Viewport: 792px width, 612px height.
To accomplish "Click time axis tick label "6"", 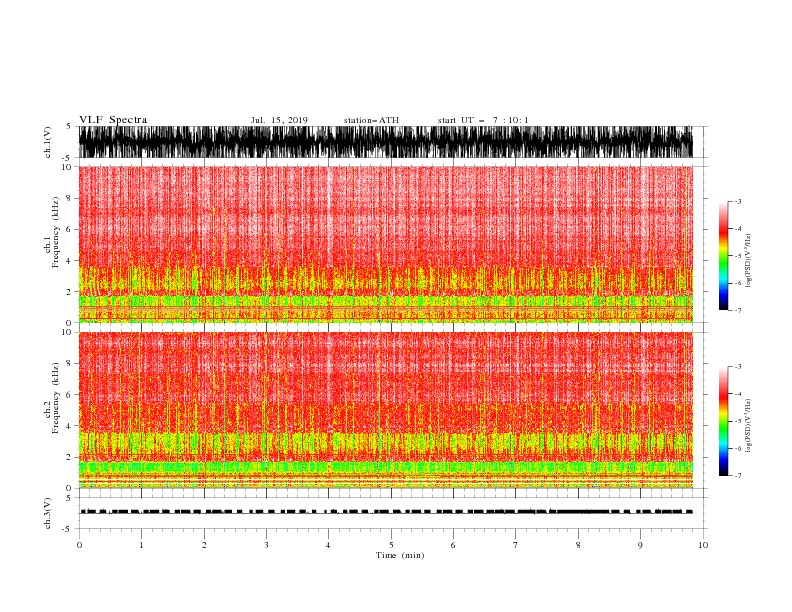I will point(453,545).
